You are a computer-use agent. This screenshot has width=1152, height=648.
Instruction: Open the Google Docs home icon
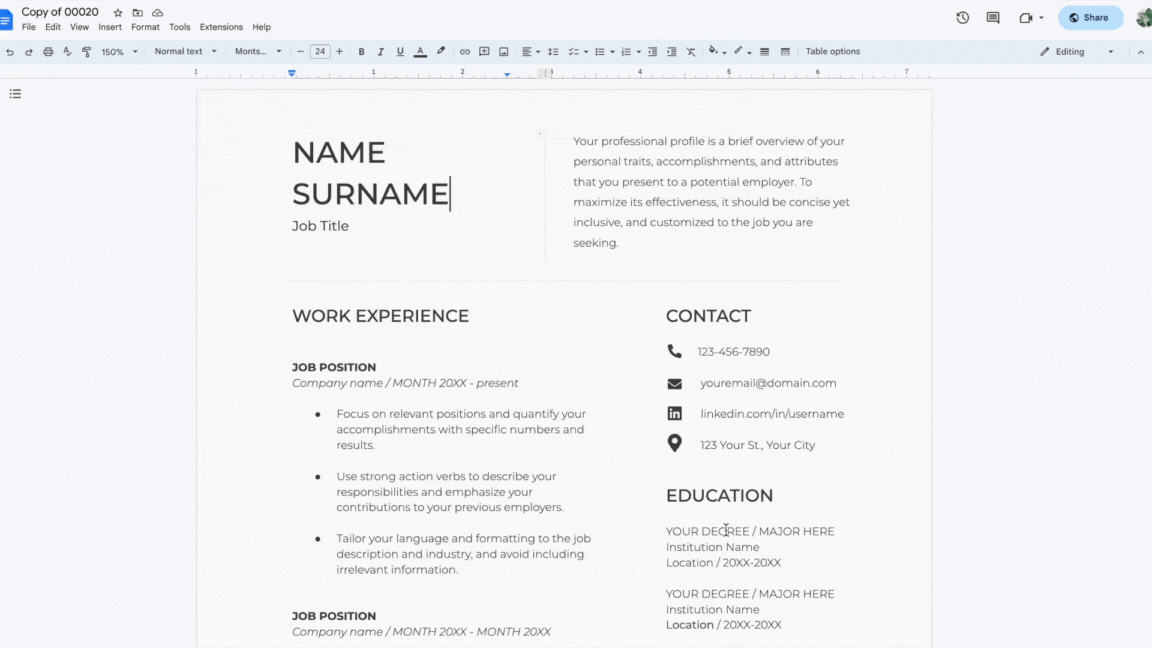coord(6,20)
